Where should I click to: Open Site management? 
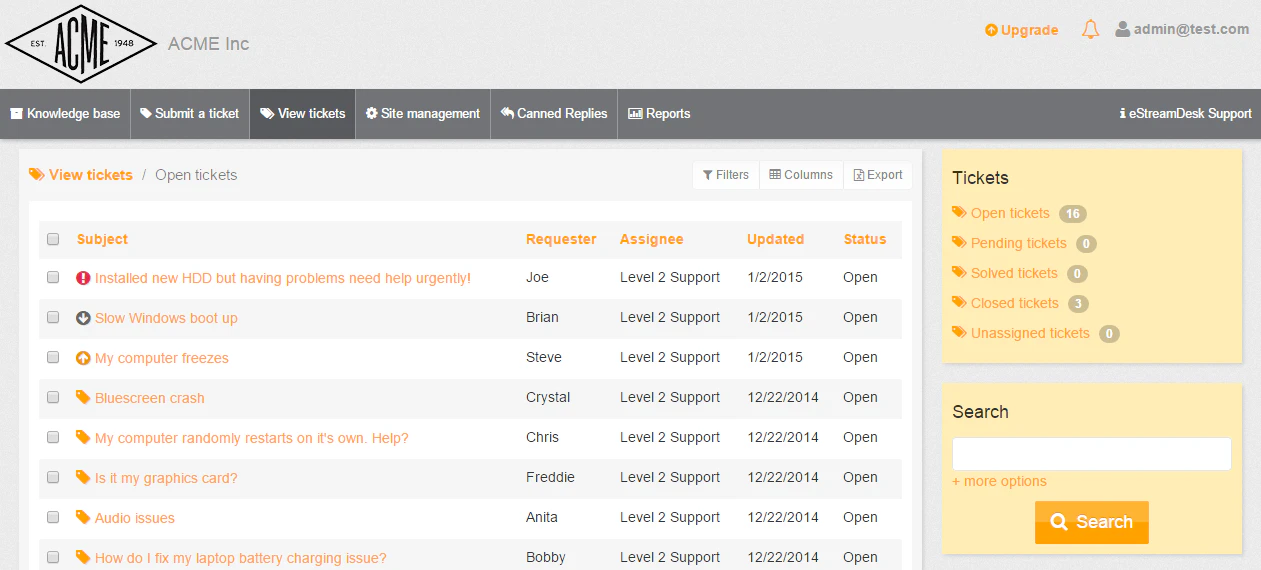click(x=423, y=114)
